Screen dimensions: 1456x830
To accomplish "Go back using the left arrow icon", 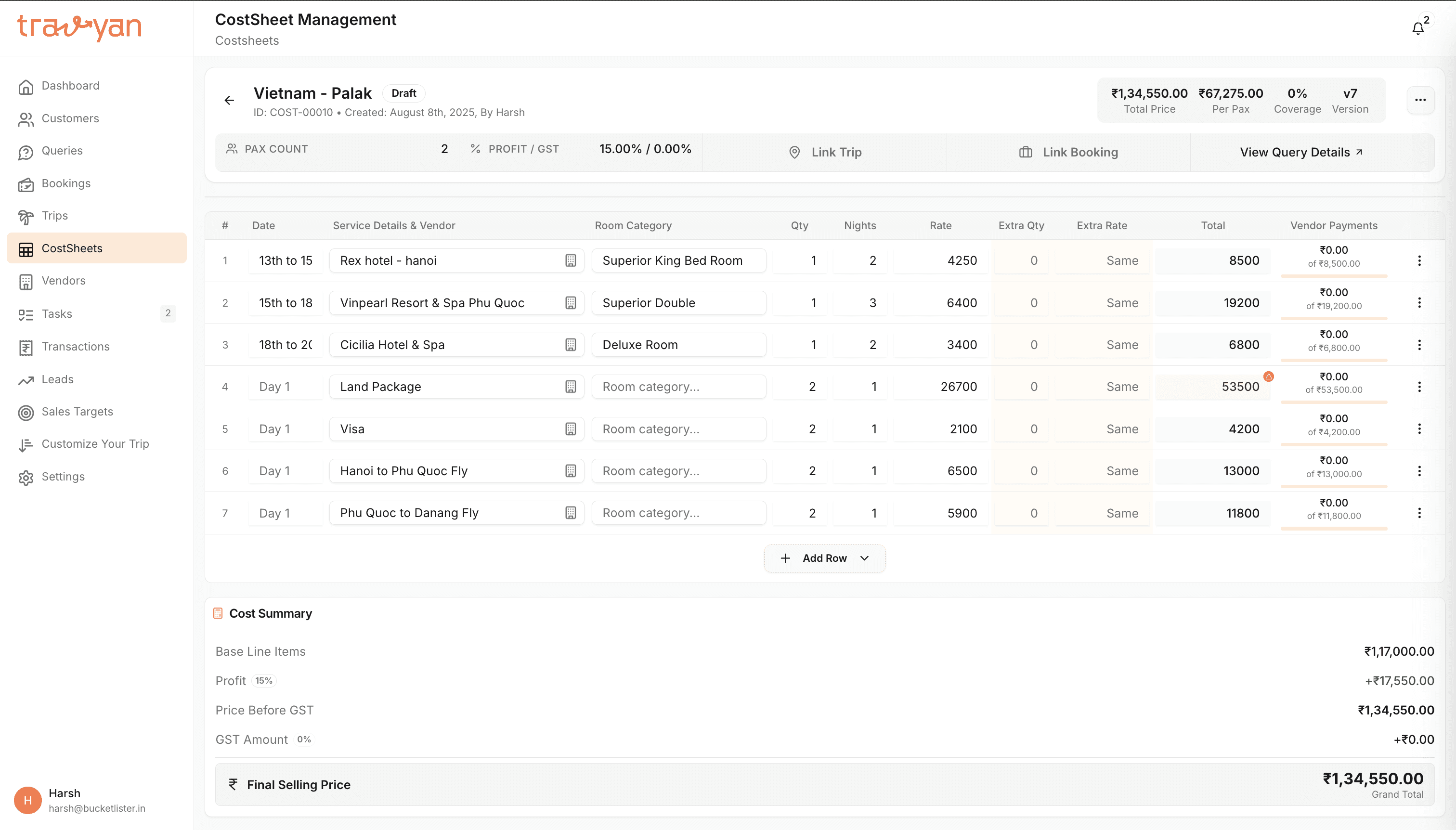I will point(229,100).
